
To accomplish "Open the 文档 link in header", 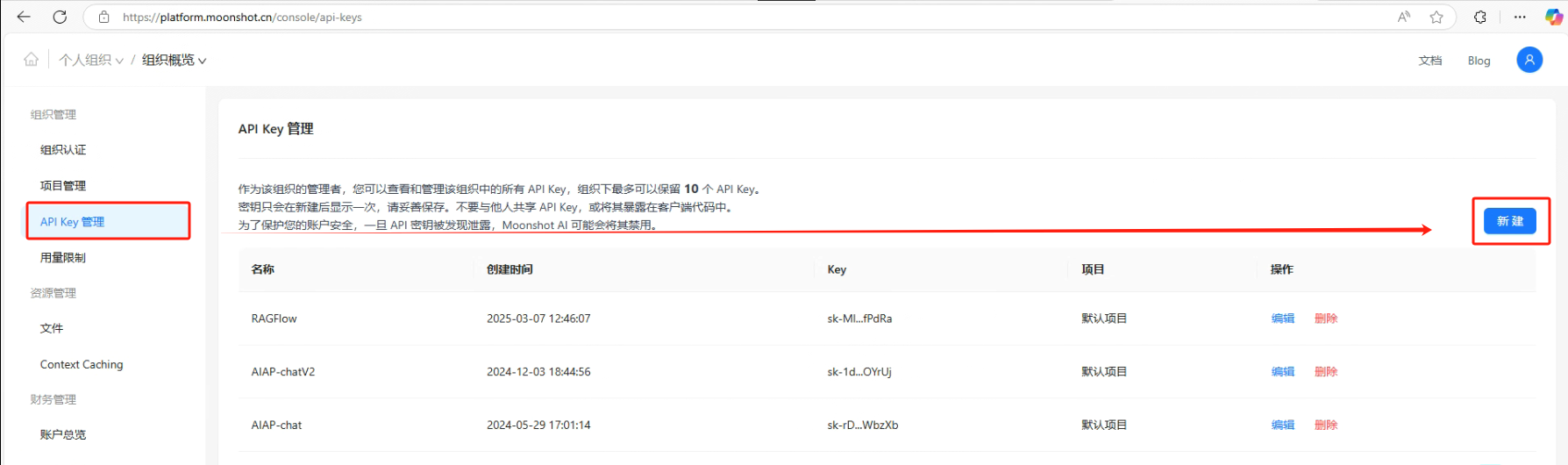I will click(x=1429, y=61).
